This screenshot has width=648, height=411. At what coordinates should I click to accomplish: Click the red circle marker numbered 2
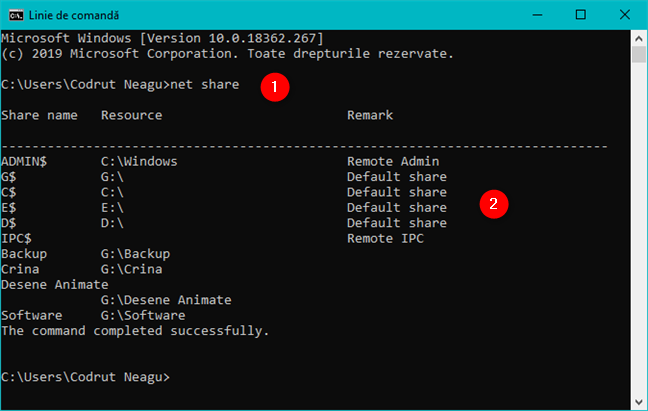click(490, 204)
